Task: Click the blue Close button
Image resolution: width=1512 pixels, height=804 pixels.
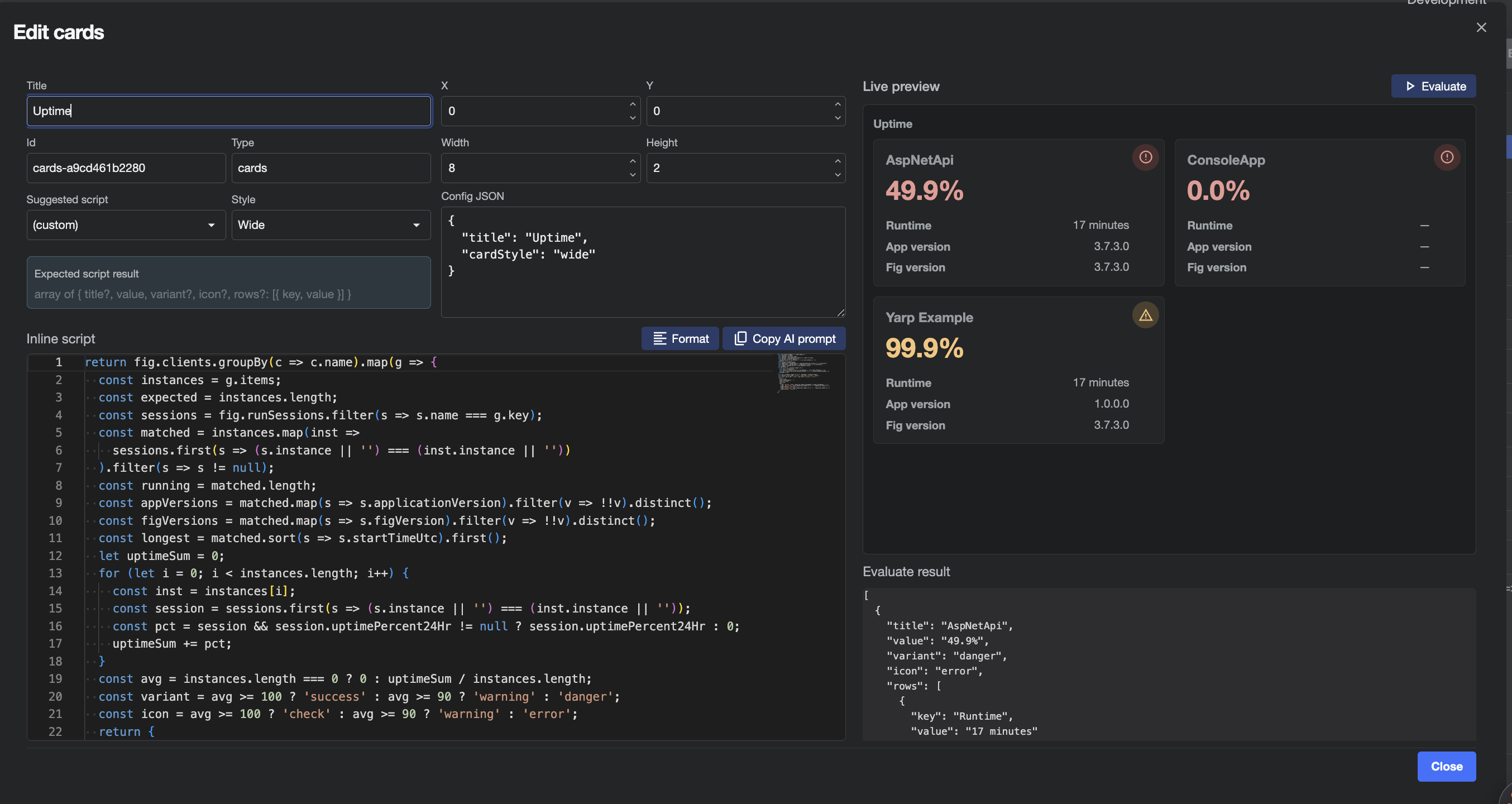Action: click(1446, 767)
